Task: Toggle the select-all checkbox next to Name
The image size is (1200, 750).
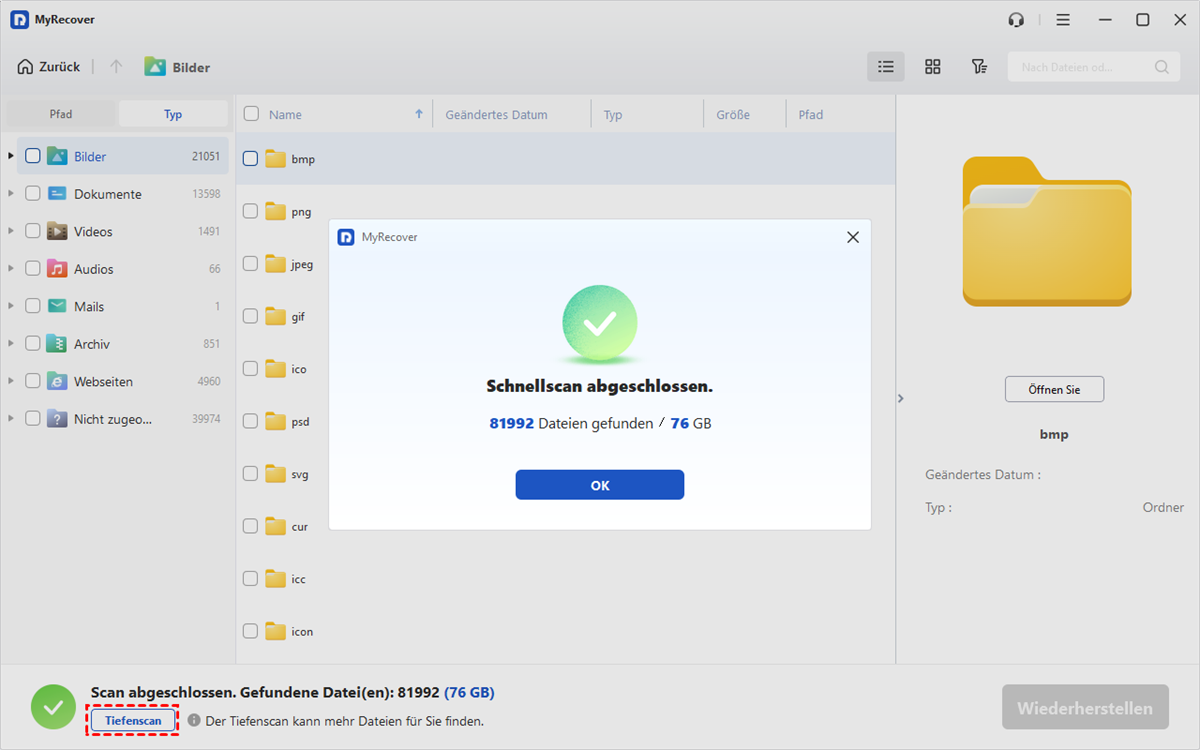Action: click(x=251, y=114)
